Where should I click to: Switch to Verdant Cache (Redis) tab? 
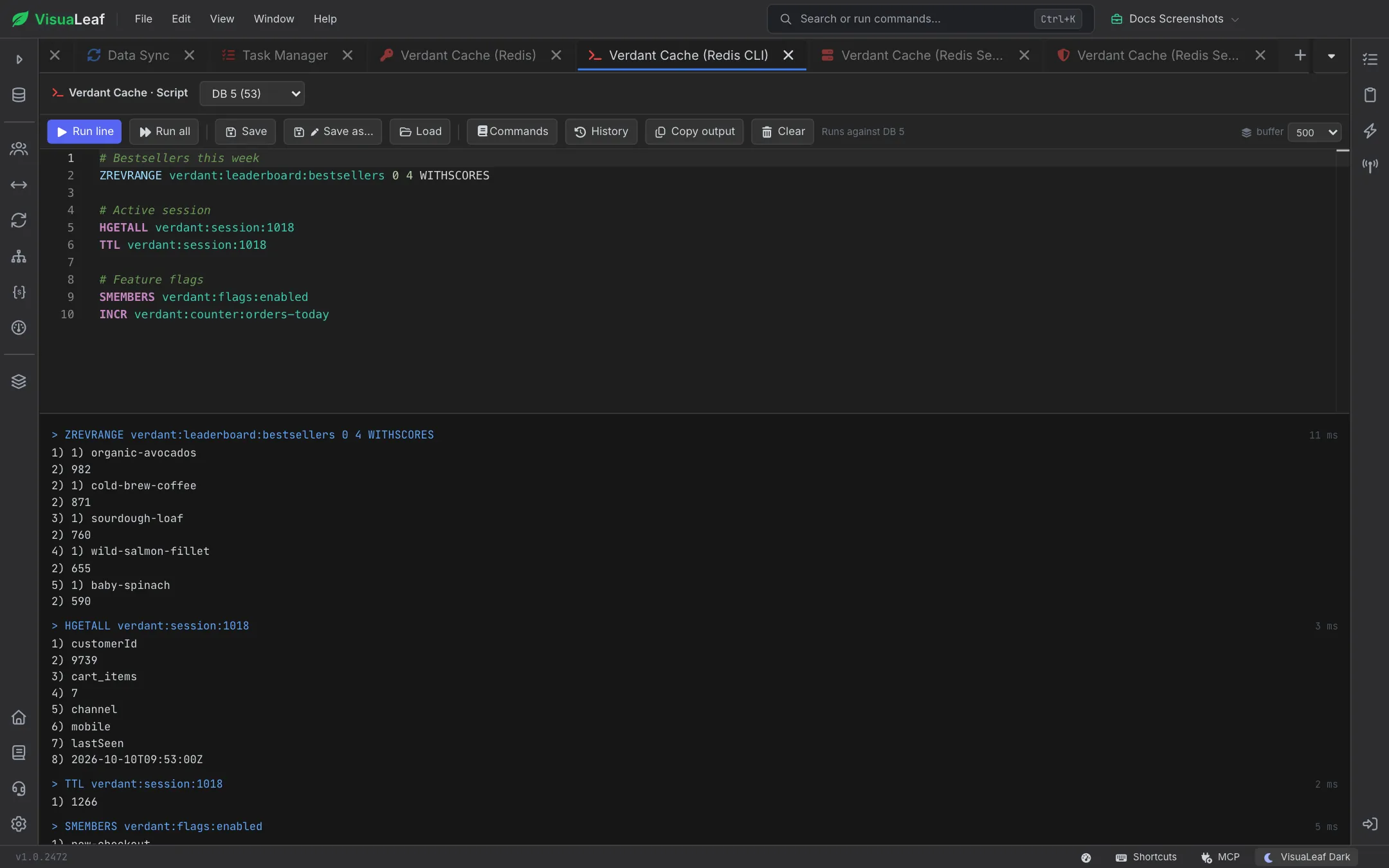pos(468,55)
